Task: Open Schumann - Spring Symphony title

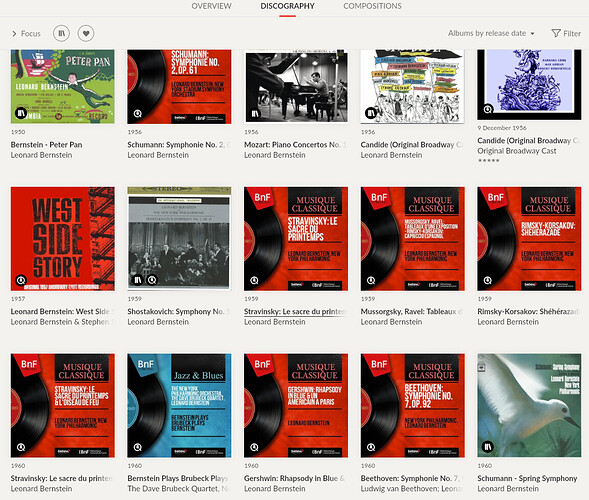Action: [527, 478]
